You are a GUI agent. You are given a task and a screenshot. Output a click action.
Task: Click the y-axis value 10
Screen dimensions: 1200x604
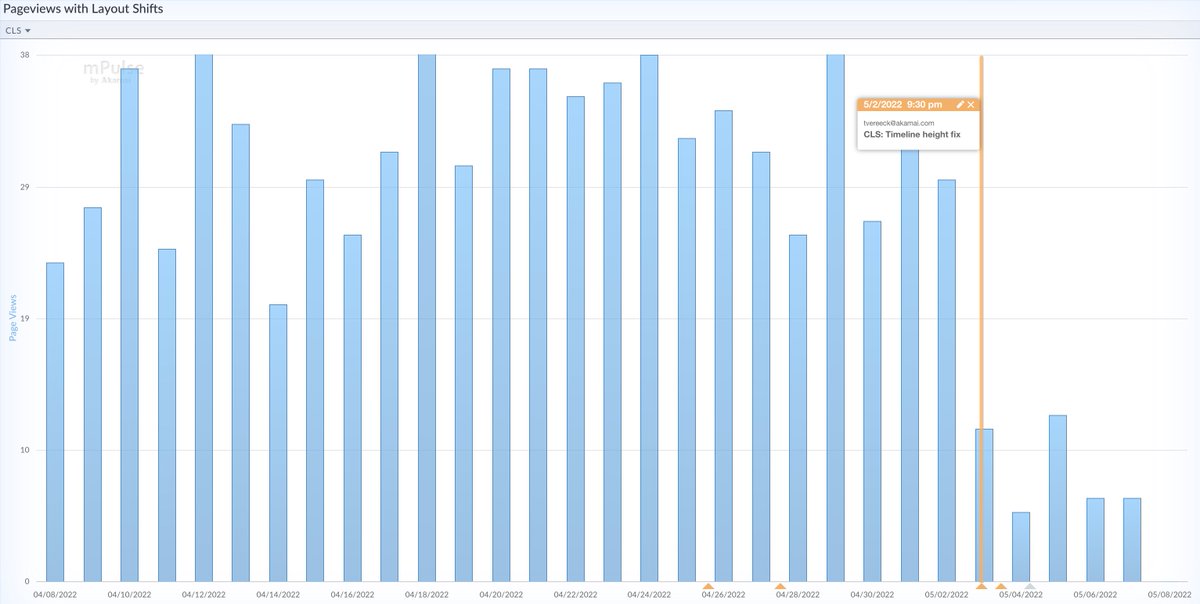click(x=25, y=450)
